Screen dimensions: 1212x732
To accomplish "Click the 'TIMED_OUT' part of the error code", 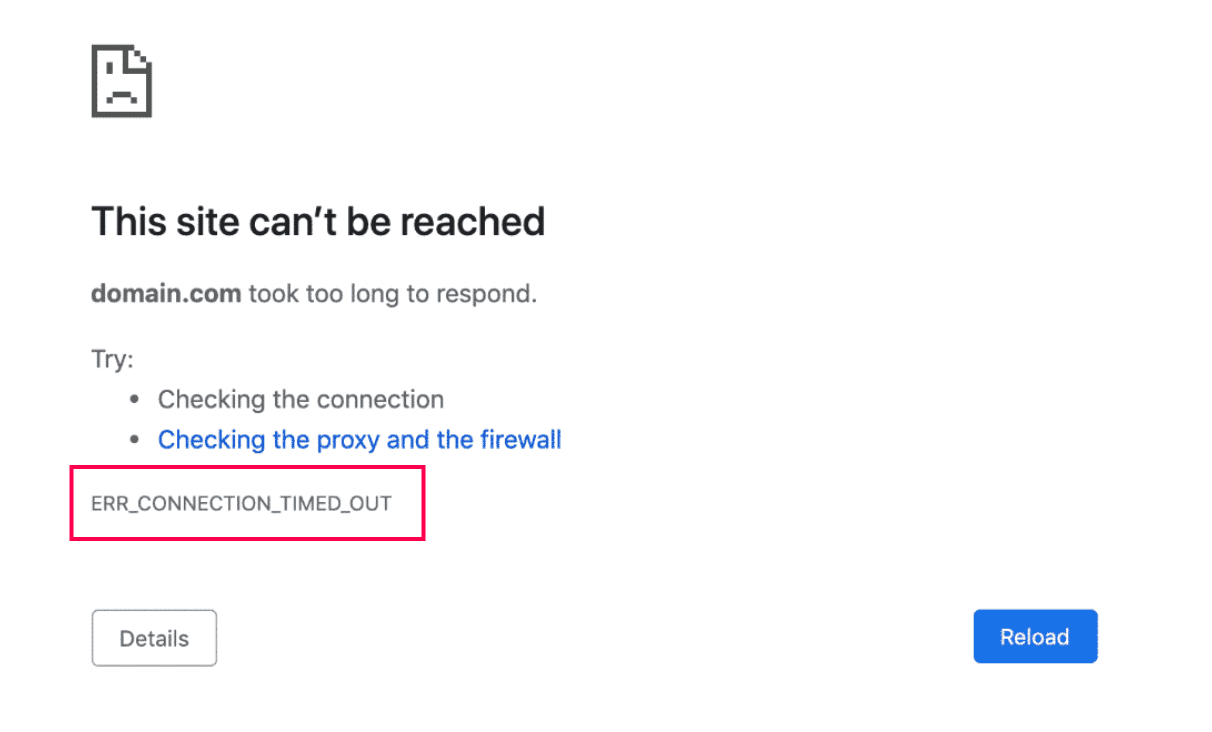I will (x=335, y=503).
